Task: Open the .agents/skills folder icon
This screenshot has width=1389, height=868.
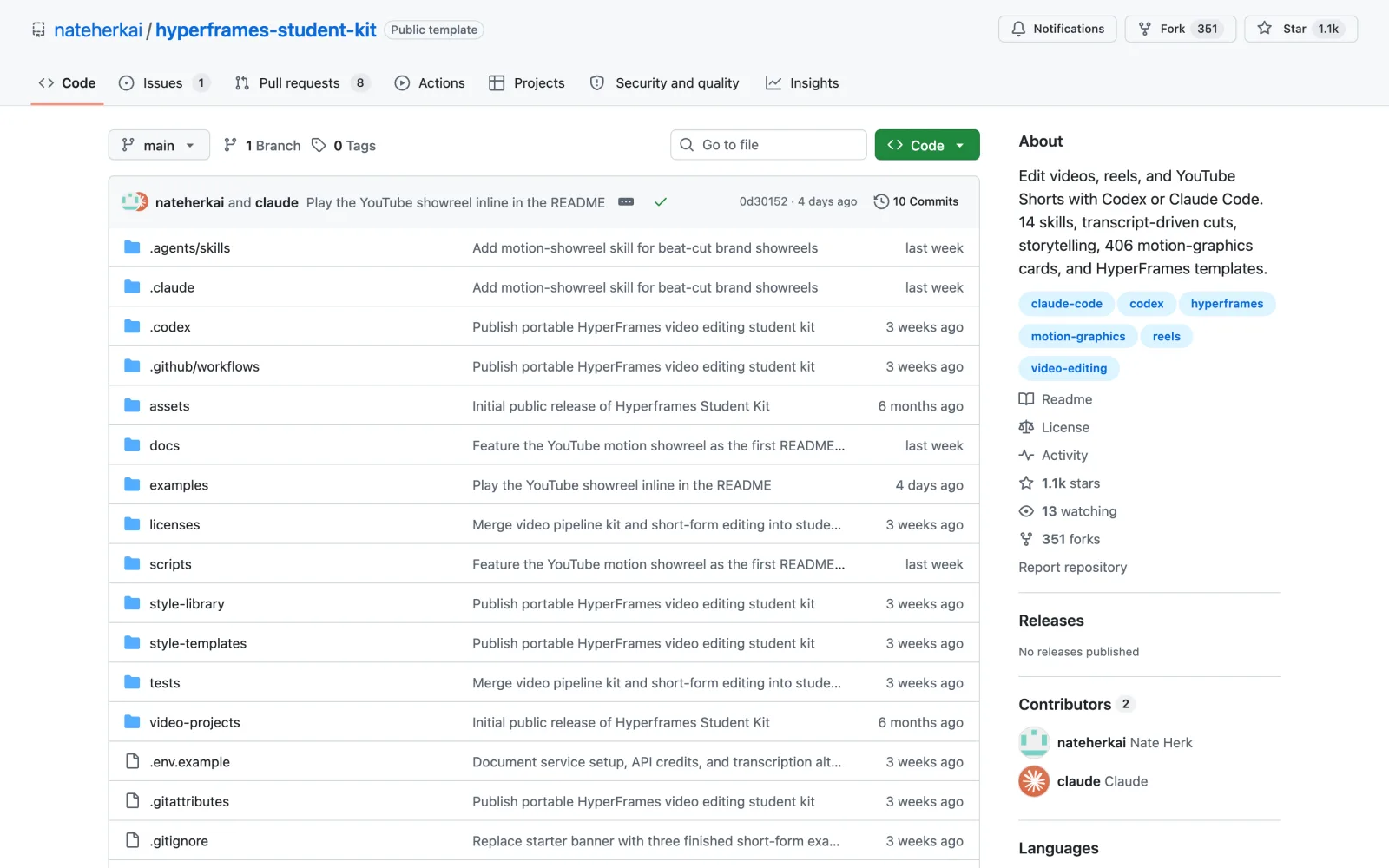Action: [132, 247]
